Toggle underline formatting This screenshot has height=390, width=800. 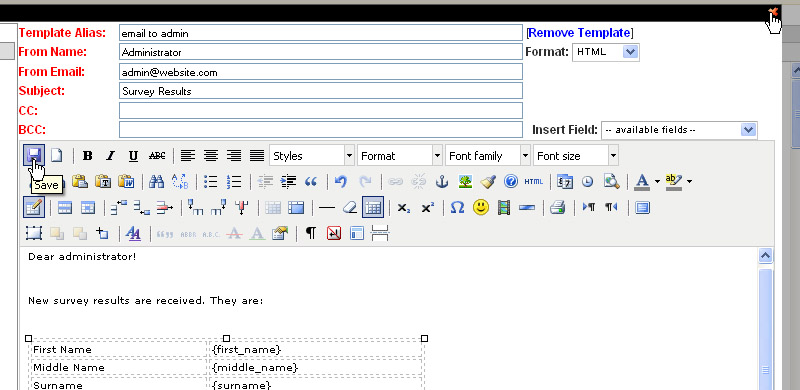(133, 156)
